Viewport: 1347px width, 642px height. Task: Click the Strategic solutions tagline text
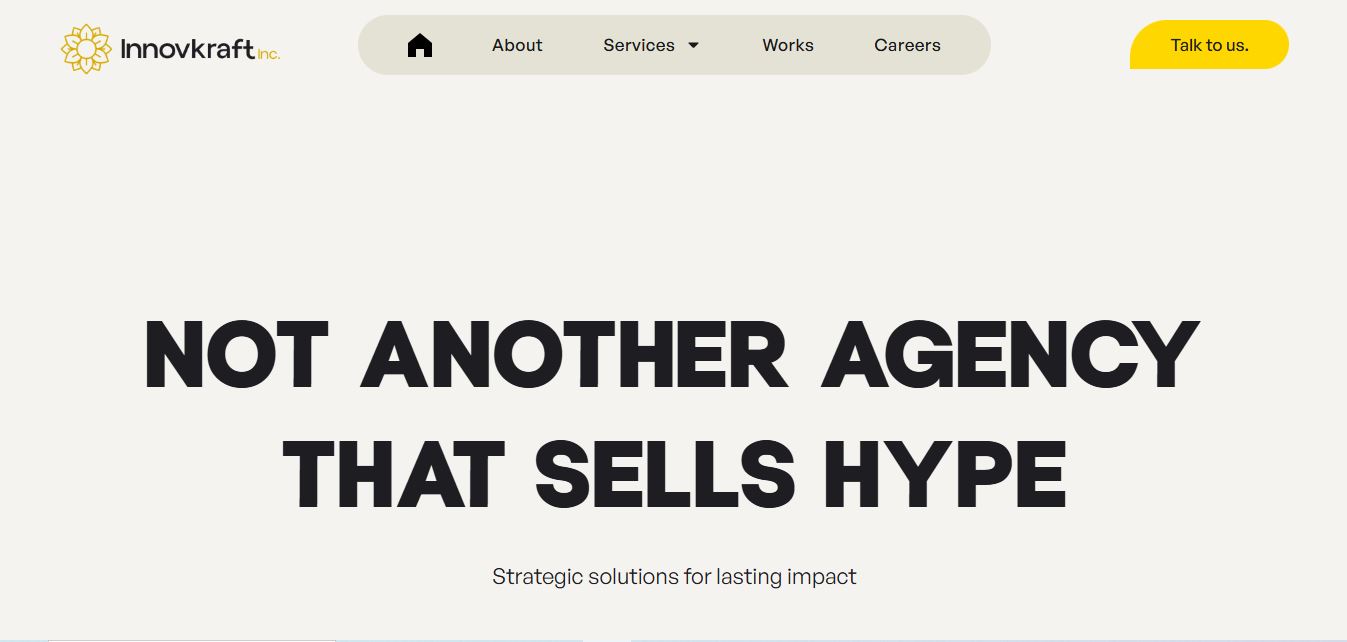674,577
